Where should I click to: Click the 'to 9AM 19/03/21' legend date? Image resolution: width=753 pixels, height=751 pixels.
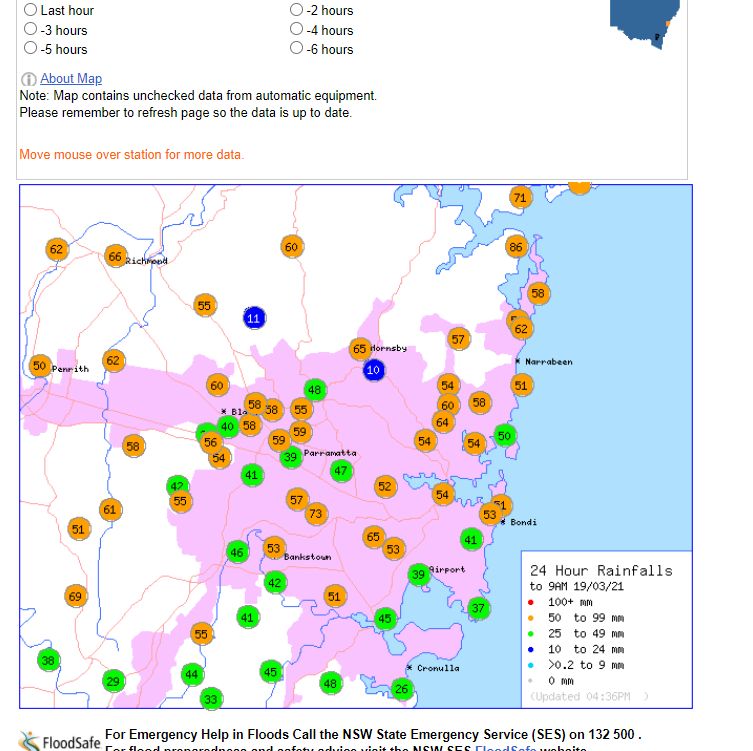click(x=576, y=586)
